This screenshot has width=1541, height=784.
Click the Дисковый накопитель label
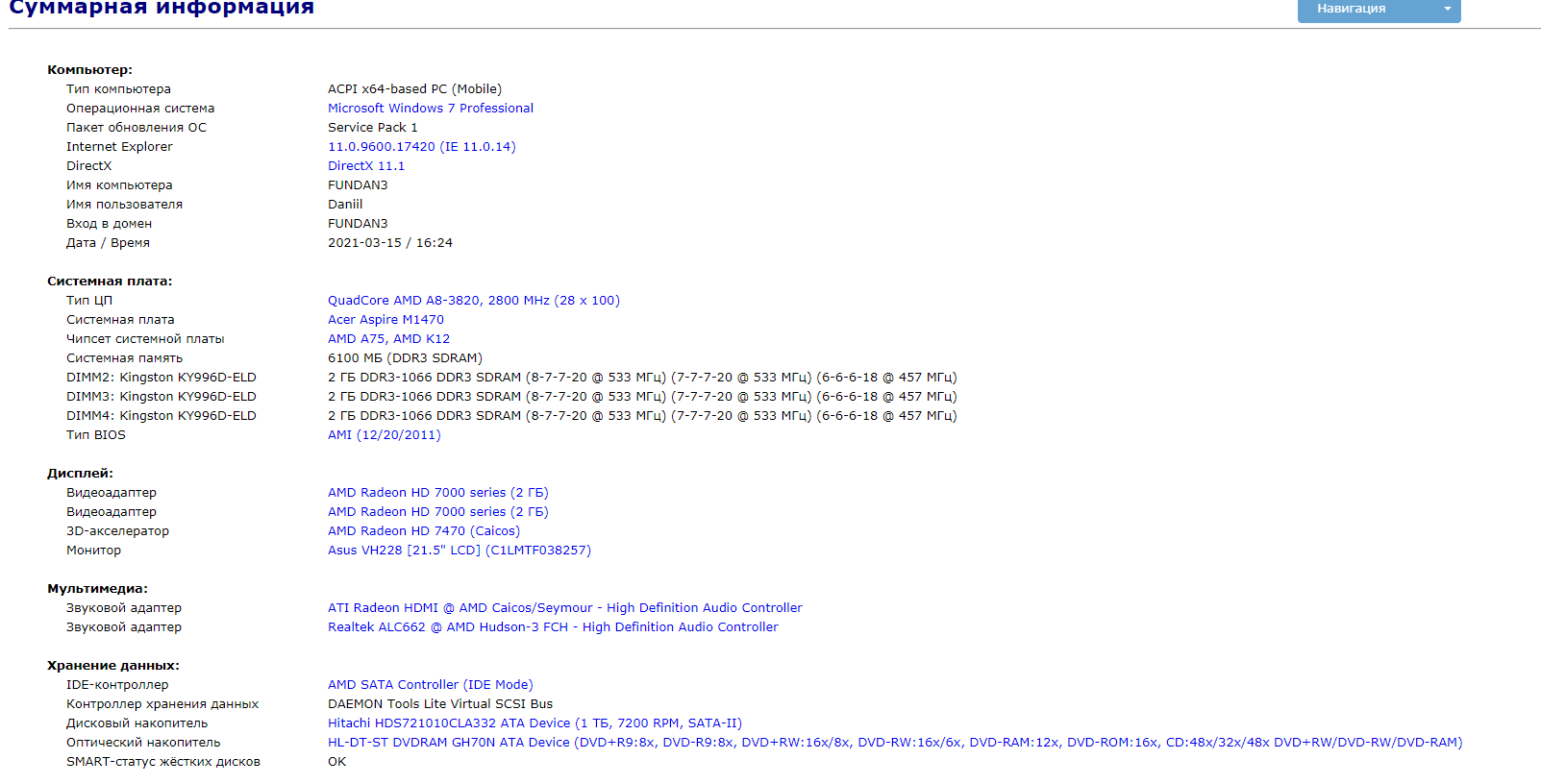pyautogui.click(x=137, y=723)
